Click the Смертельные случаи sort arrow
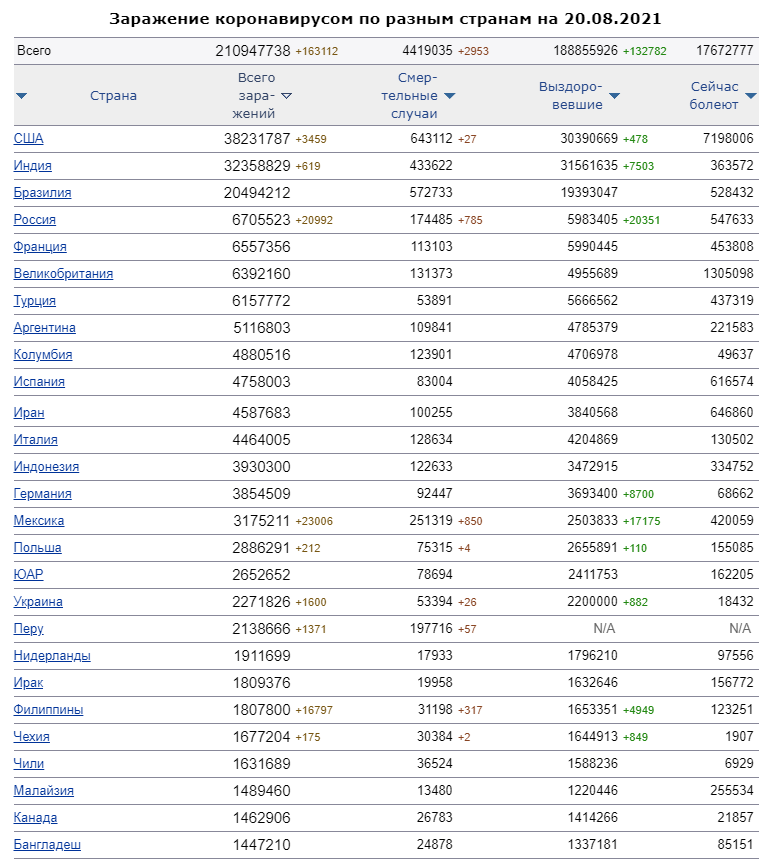 (x=450, y=96)
